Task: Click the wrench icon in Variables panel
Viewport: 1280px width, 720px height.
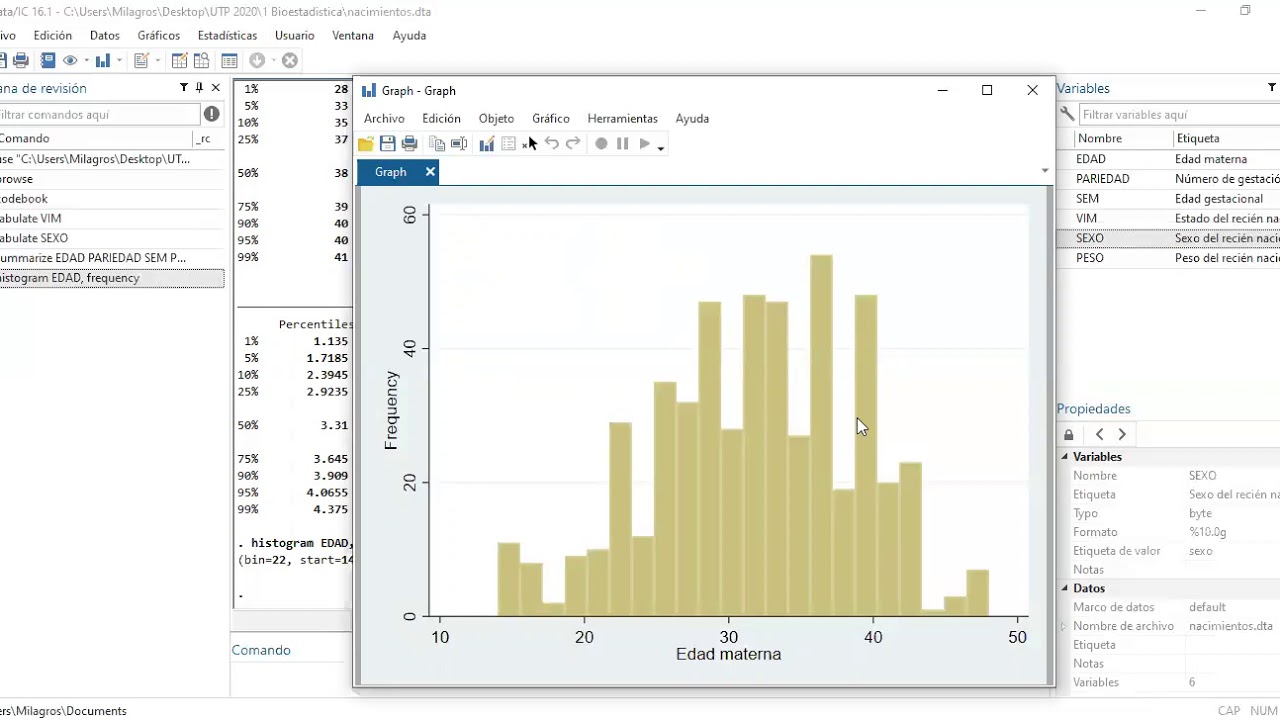Action: 1067,114
